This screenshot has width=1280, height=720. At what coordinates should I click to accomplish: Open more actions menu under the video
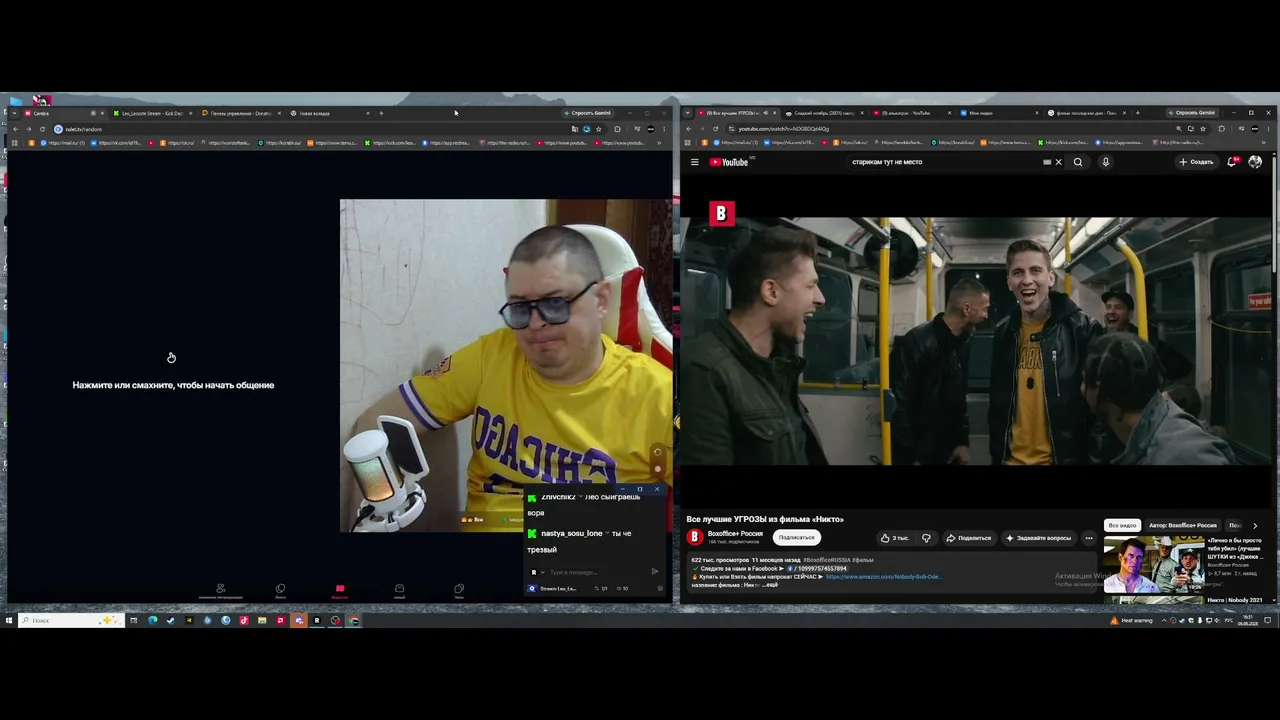point(1089,538)
